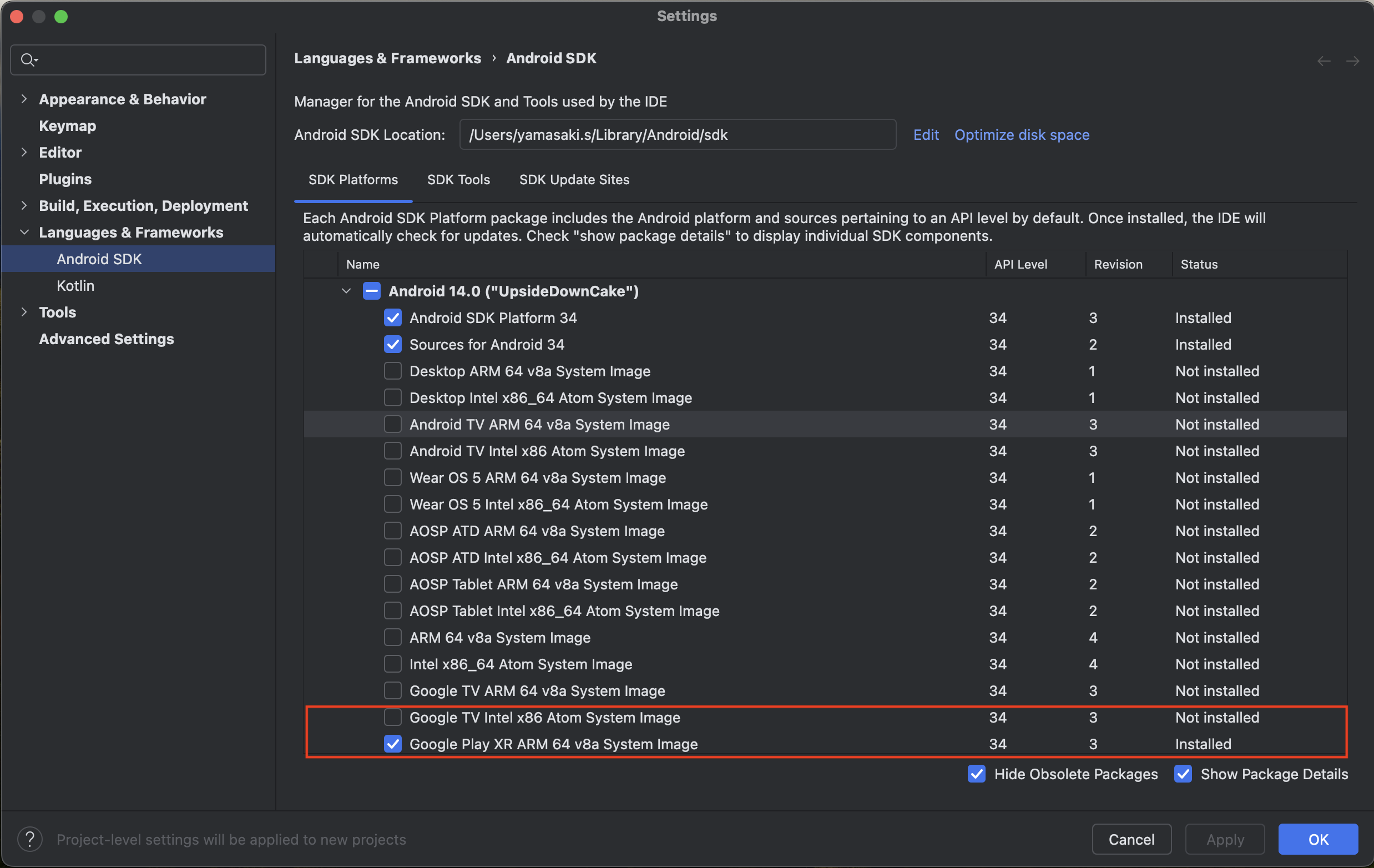Click the Cancel button
The image size is (1374, 868).
(1131, 839)
